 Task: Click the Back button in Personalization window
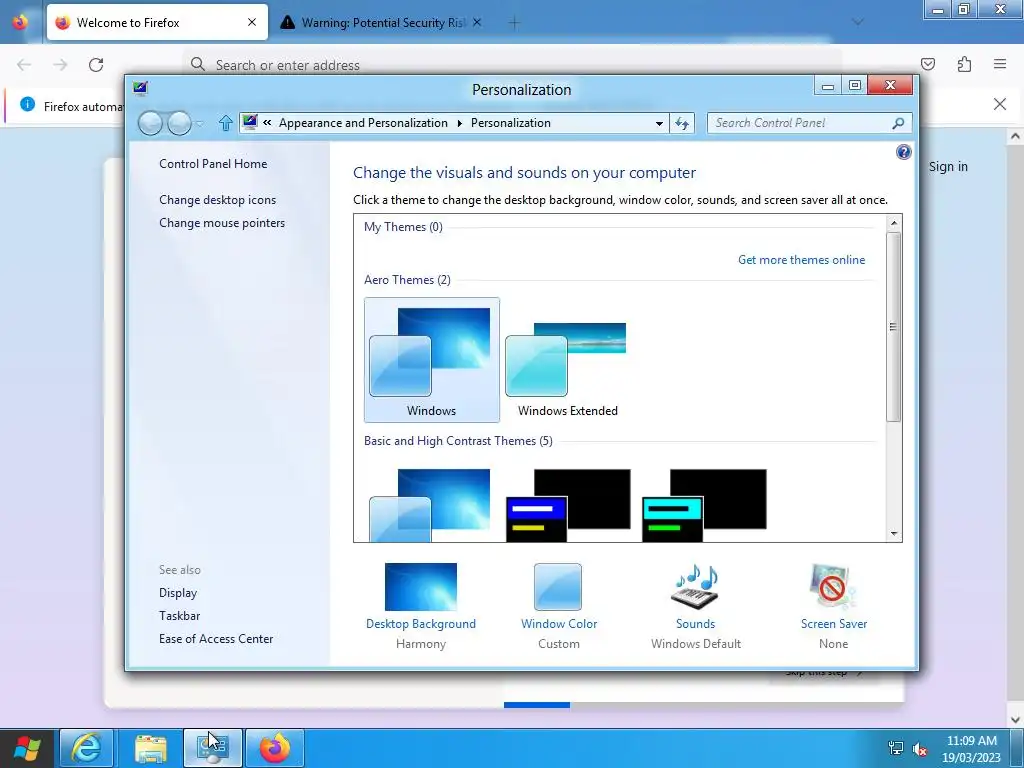[150, 123]
